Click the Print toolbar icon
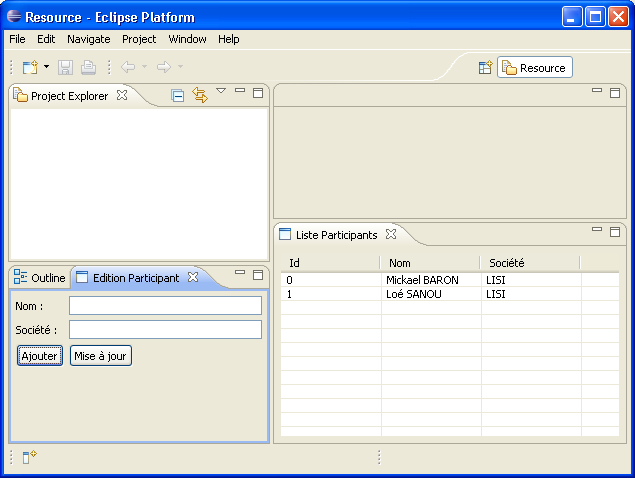The width and height of the screenshot is (635, 478). pyautogui.click(x=89, y=68)
